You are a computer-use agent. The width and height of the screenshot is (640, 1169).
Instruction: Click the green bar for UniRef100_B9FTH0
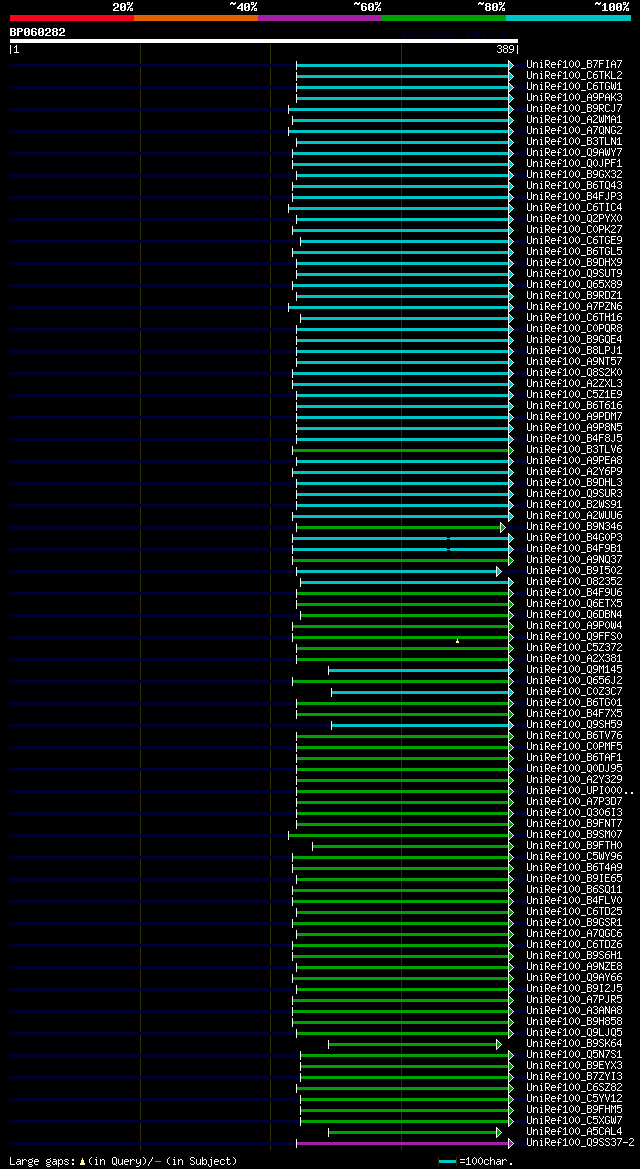(412, 846)
